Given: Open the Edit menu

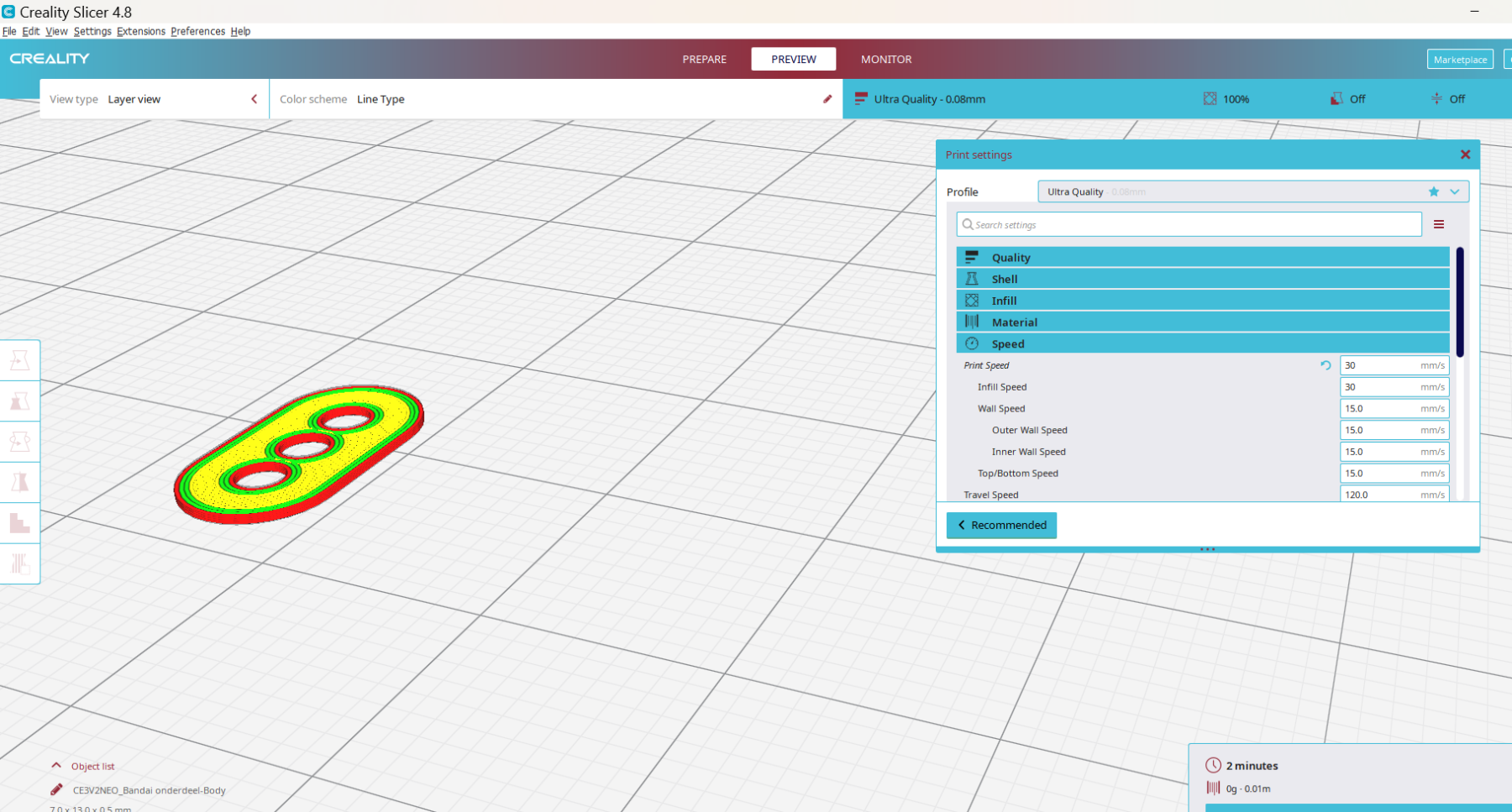Looking at the screenshot, I should coord(31,31).
